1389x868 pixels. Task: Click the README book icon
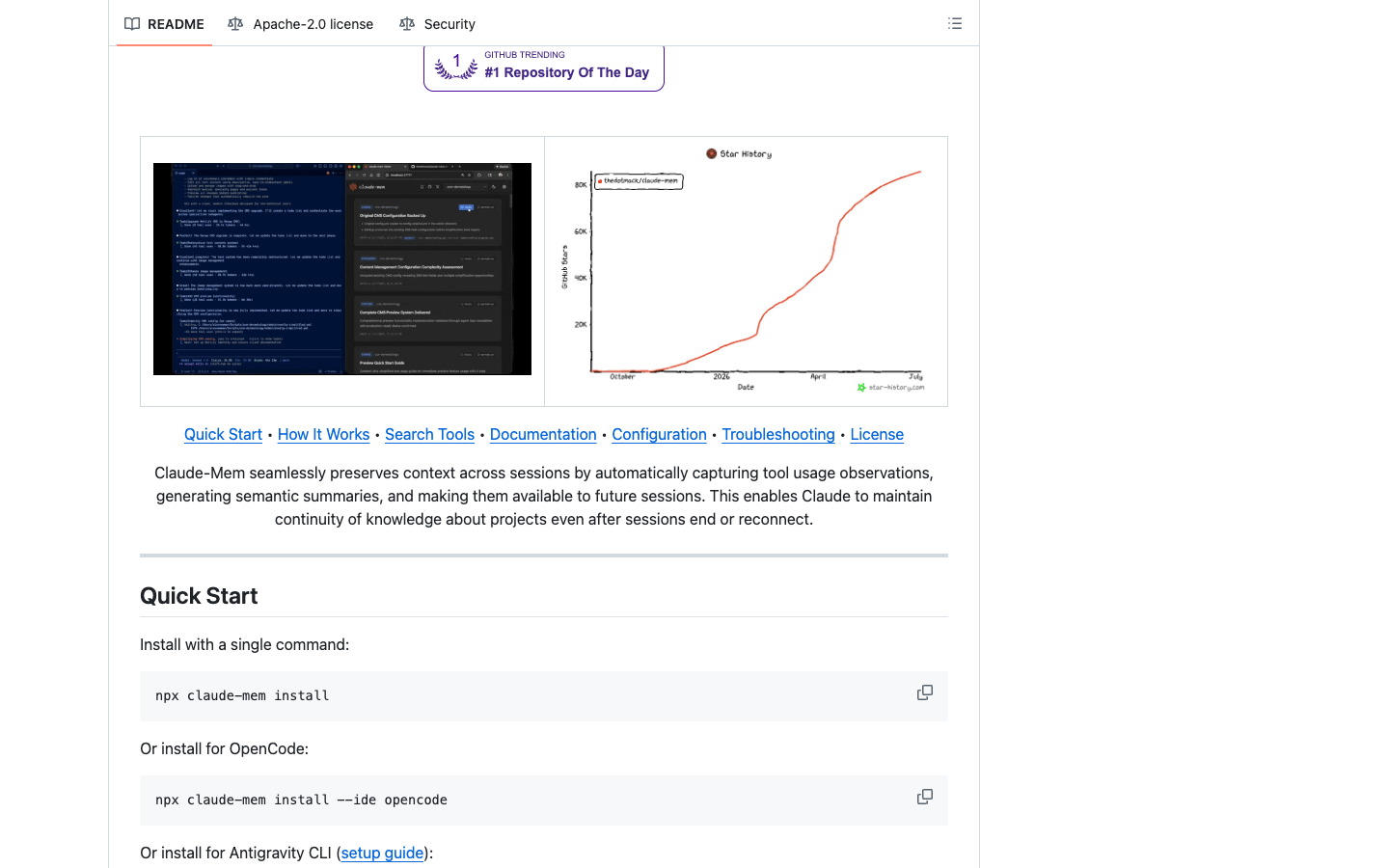(132, 24)
